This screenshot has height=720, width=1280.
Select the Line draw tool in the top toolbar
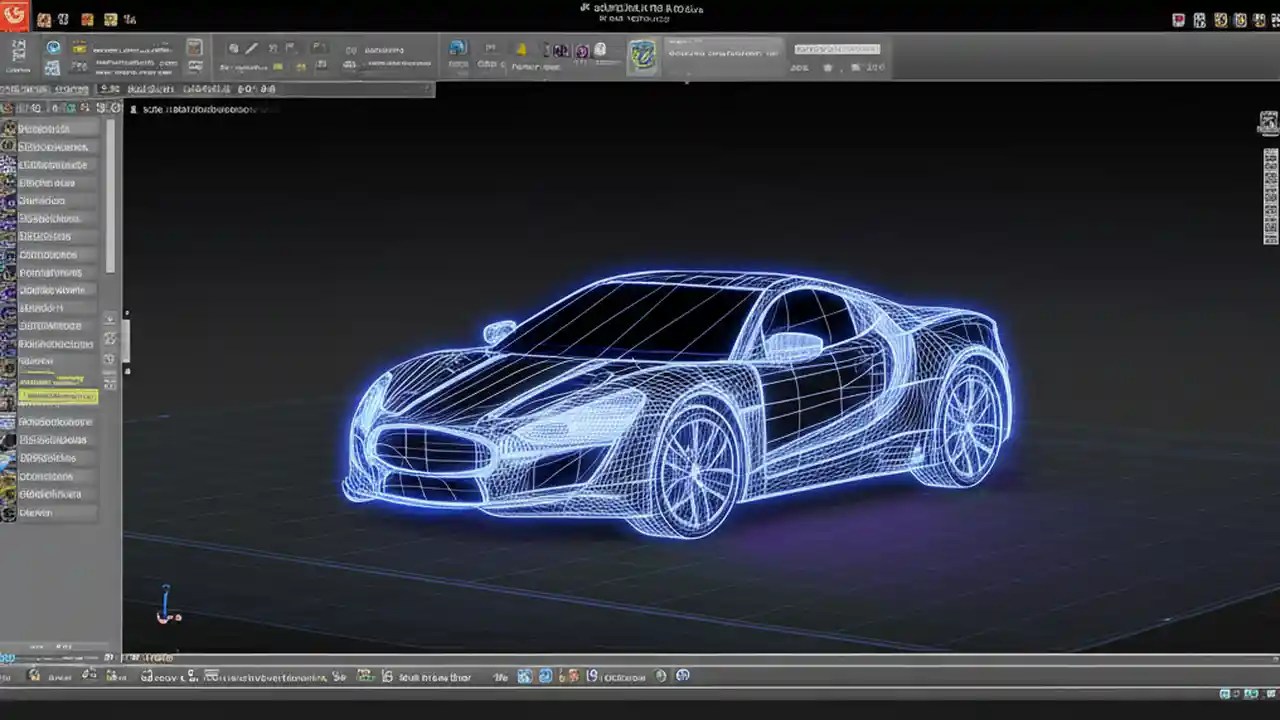(252, 48)
